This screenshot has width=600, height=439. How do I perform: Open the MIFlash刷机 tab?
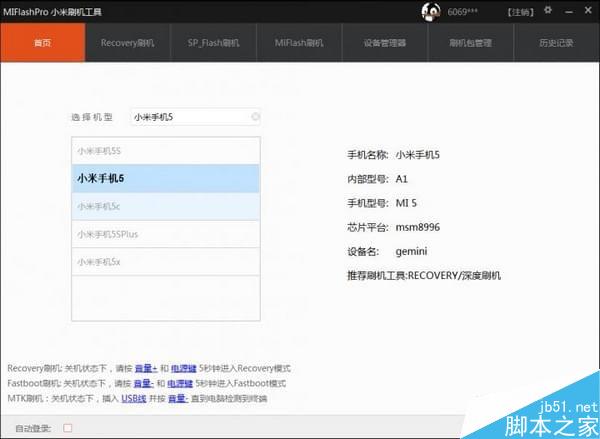pyautogui.click(x=299, y=42)
